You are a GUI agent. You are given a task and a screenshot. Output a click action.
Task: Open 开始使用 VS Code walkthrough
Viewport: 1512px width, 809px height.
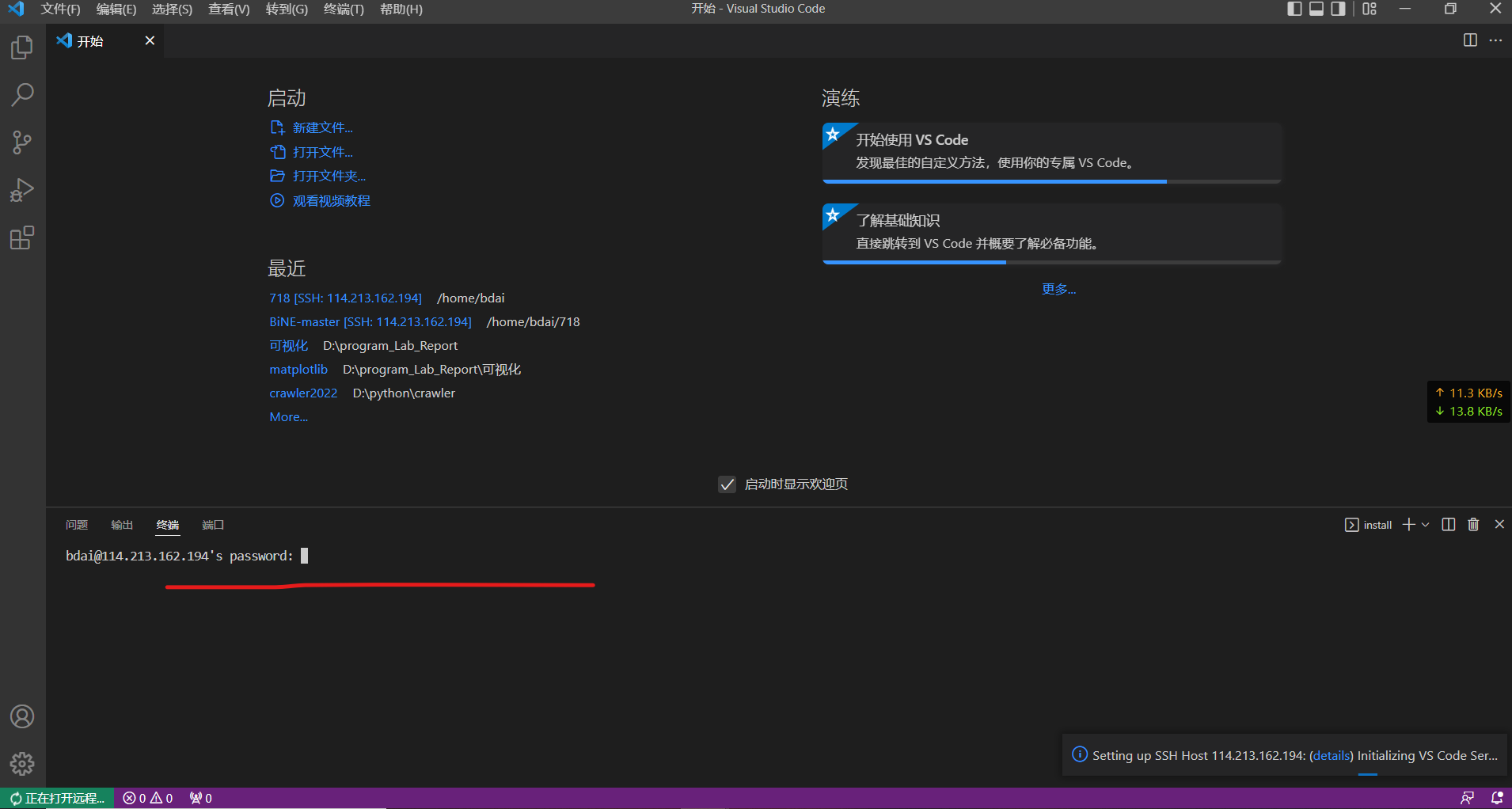pos(1051,153)
